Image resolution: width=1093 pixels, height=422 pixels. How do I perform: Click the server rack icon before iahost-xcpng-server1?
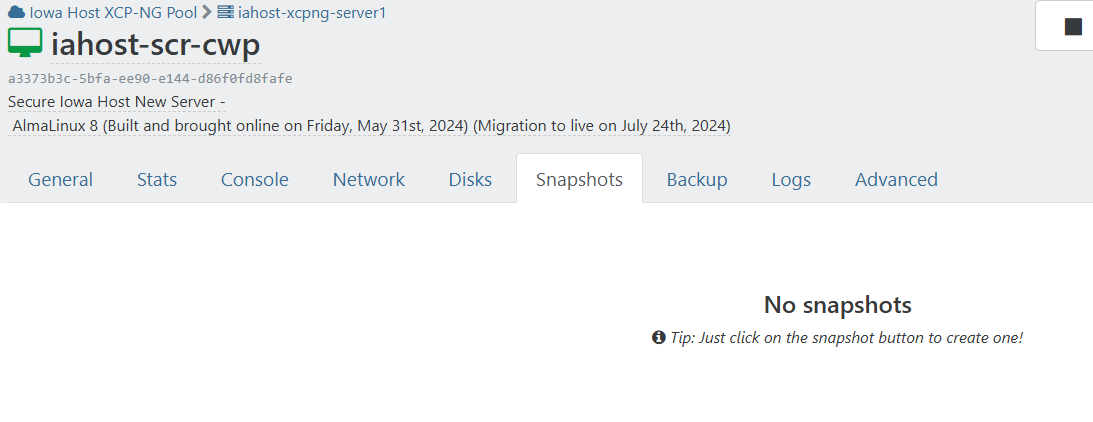[225, 12]
